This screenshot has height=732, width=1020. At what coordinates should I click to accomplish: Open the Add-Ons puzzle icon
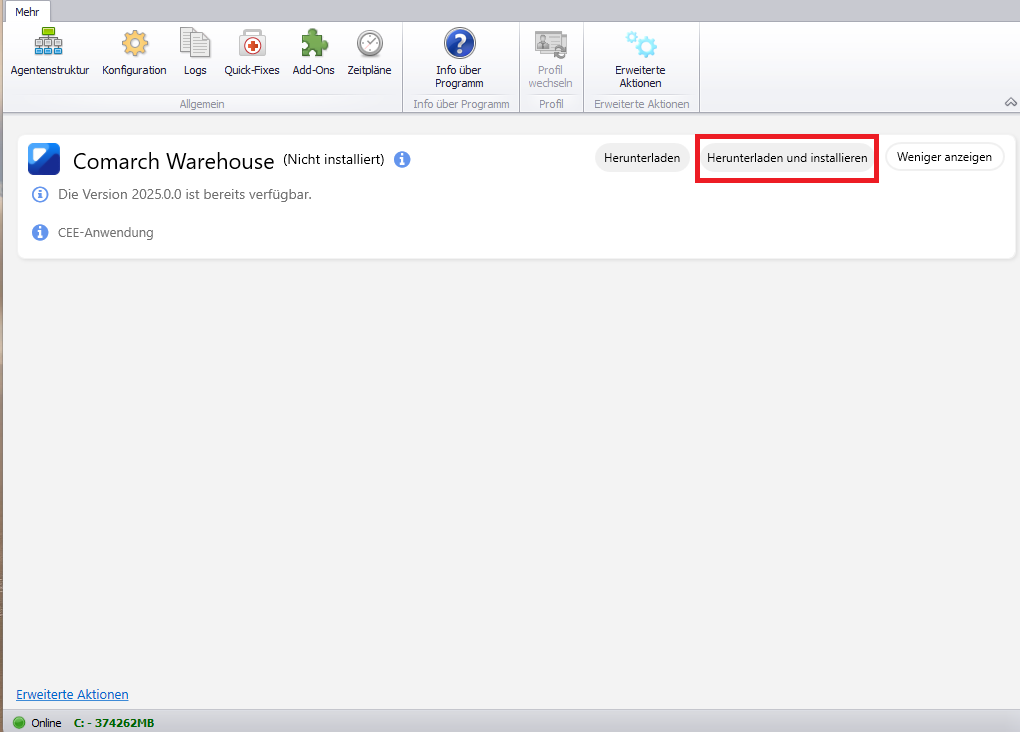tap(314, 43)
